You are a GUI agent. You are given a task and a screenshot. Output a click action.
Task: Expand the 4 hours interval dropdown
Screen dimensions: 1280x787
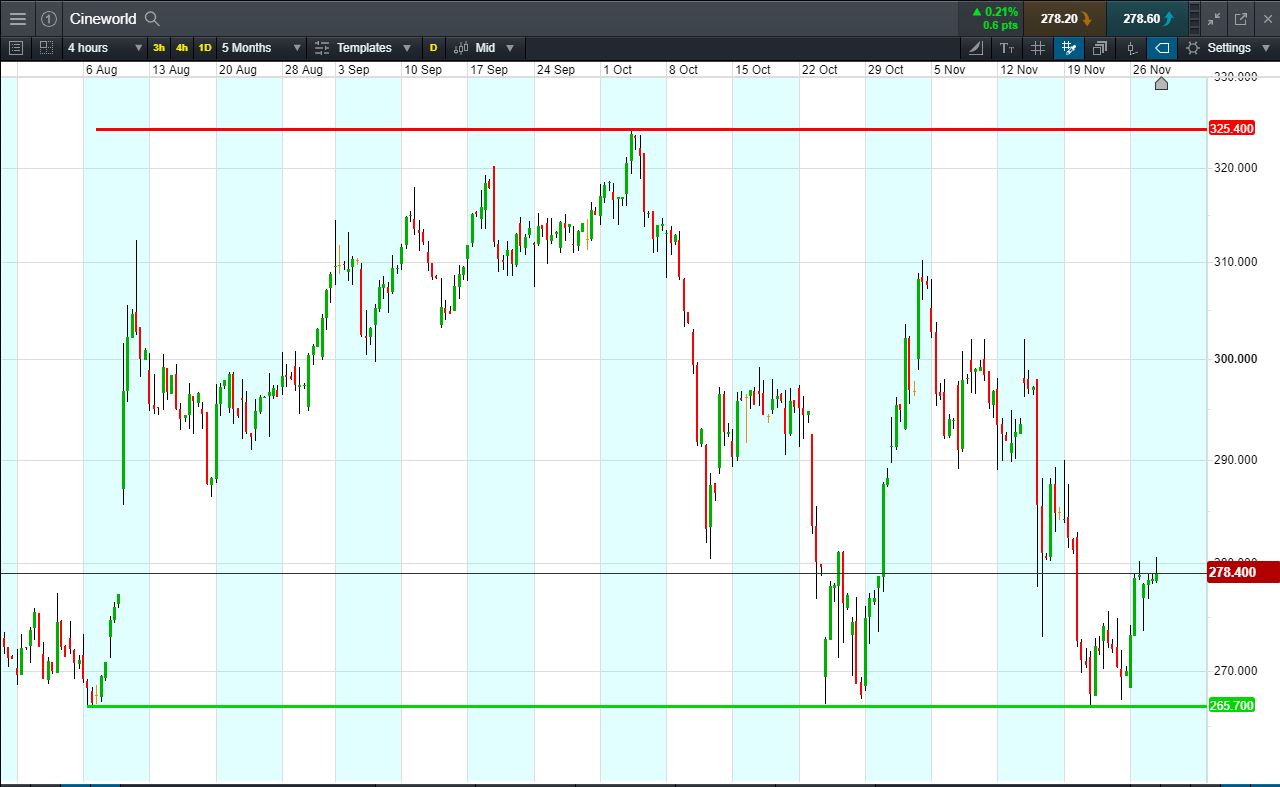pyautogui.click(x=138, y=47)
